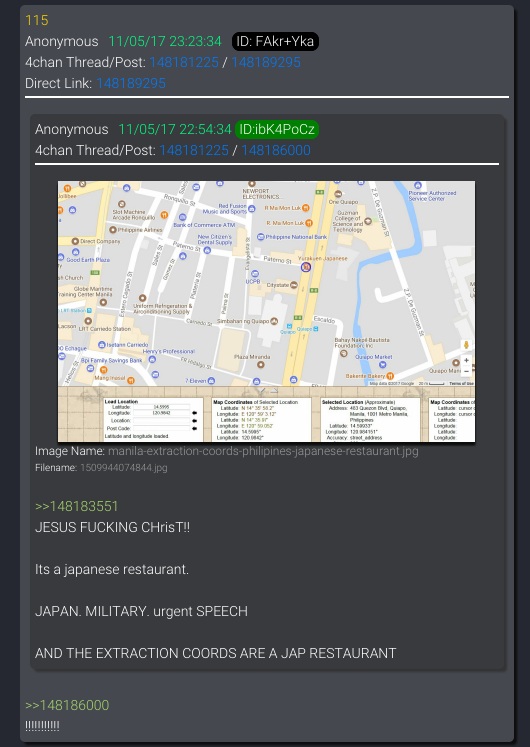Screen dimensions: 530x747
Task: Open the embedded map image thumbnail
Action: 266,312
